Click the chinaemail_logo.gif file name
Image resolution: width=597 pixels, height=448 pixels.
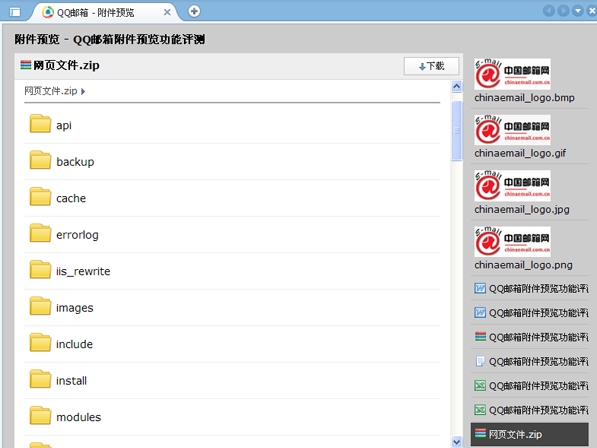(x=520, y=153)
